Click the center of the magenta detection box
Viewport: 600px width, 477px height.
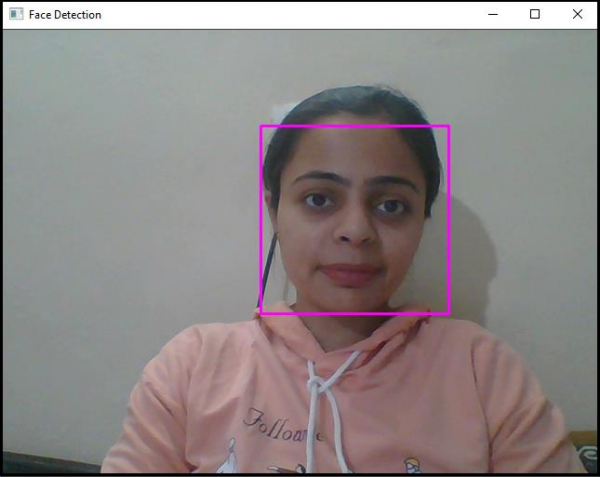(x=355, y=220)
